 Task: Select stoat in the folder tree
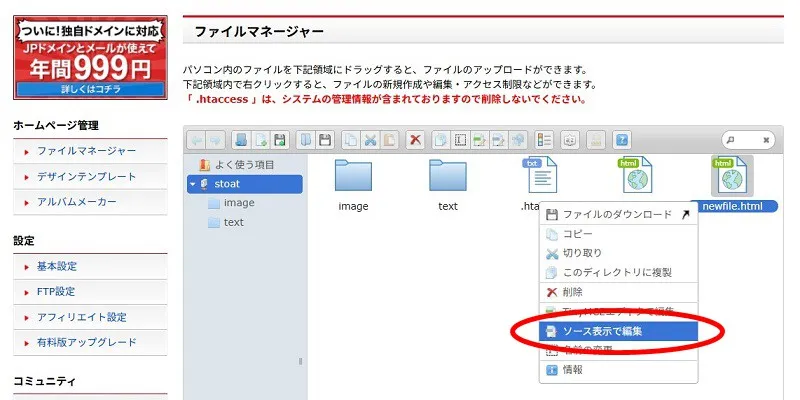(245, 184)
